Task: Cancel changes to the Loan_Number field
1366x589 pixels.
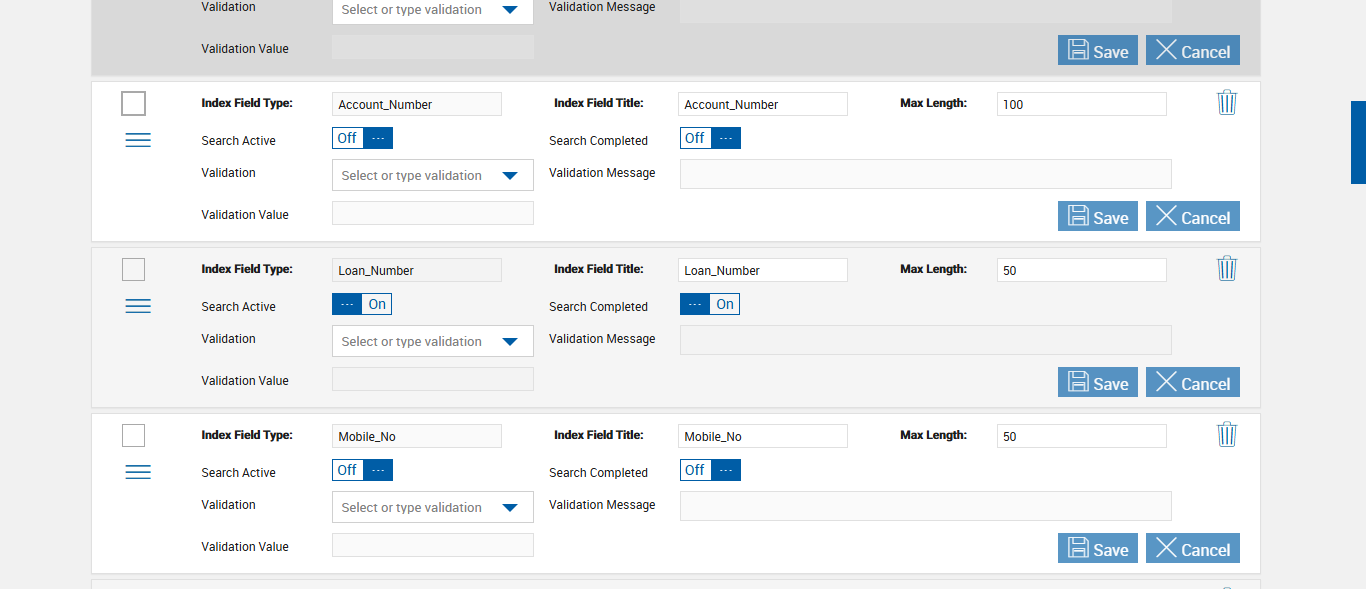Action: [1192, 383]
